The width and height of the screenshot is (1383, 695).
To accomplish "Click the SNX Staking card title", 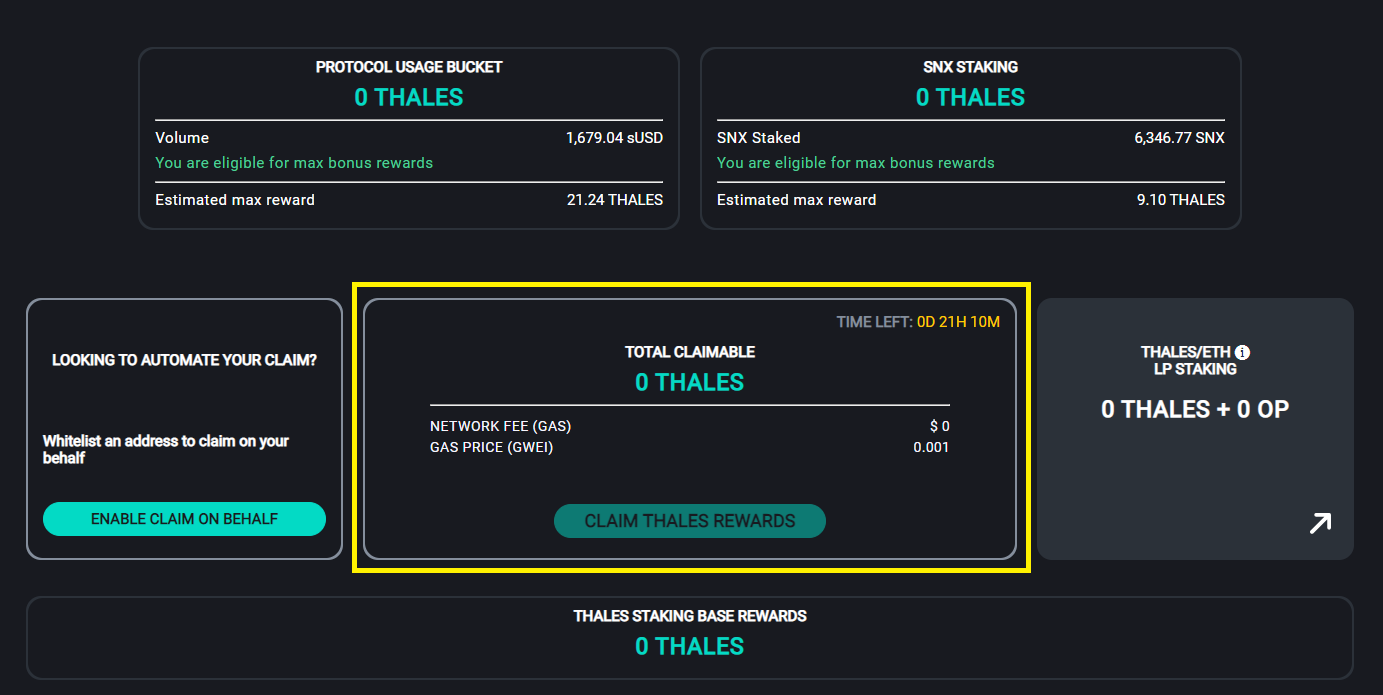I will [970, 67].
